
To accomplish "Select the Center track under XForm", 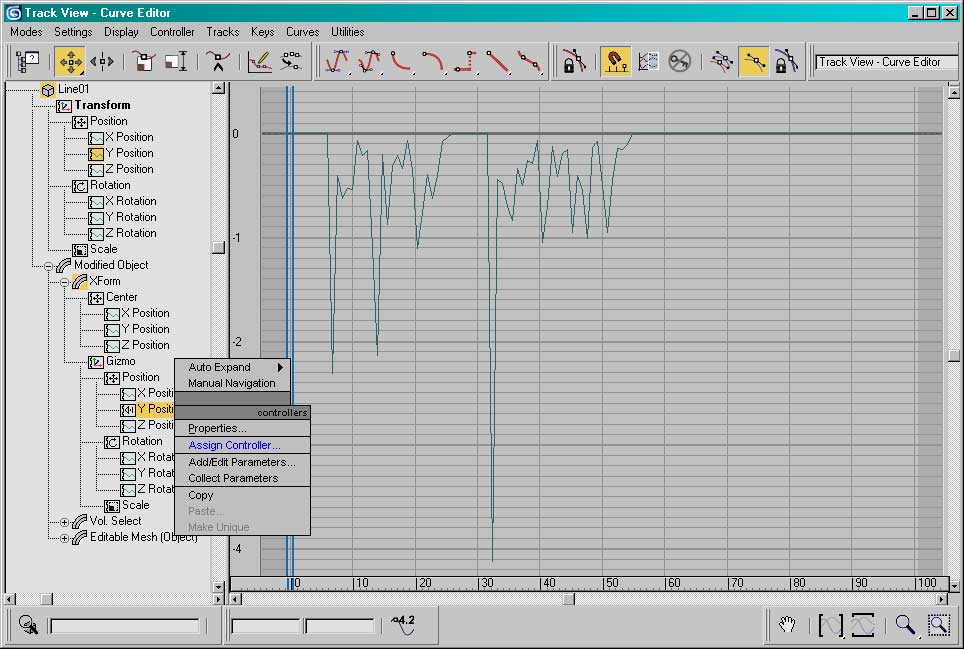I will point(122,297).
